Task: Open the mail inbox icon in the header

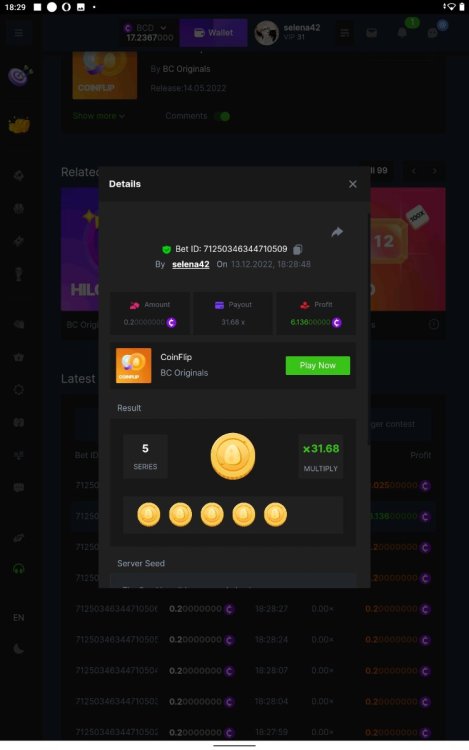Action: coord(371,33)
